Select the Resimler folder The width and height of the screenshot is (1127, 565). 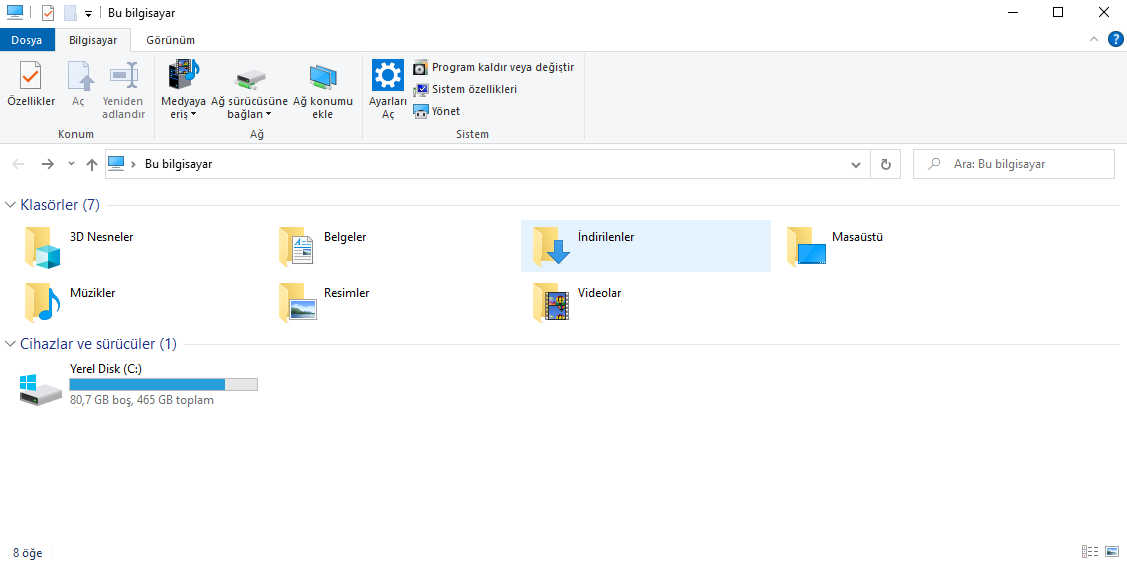click(x=394, y=303)
